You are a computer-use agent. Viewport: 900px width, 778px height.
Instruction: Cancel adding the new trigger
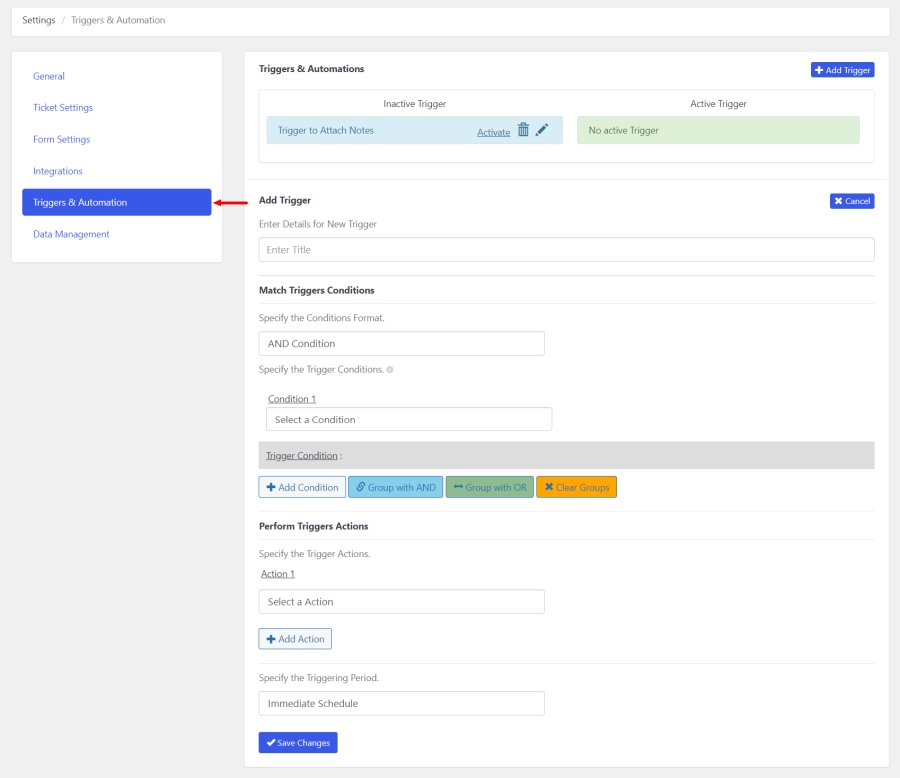(852, 201)
